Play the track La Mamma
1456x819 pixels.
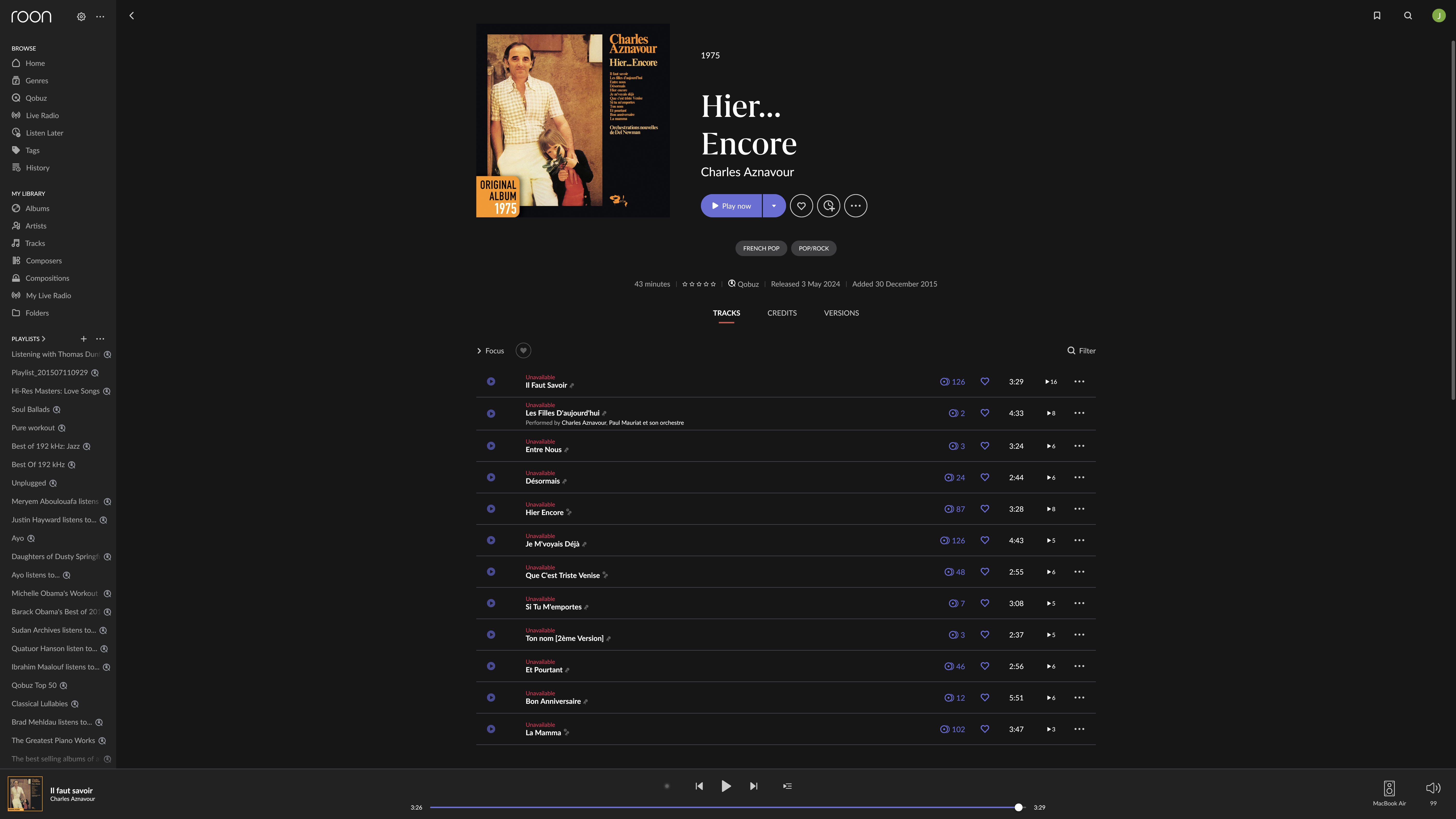491,729
